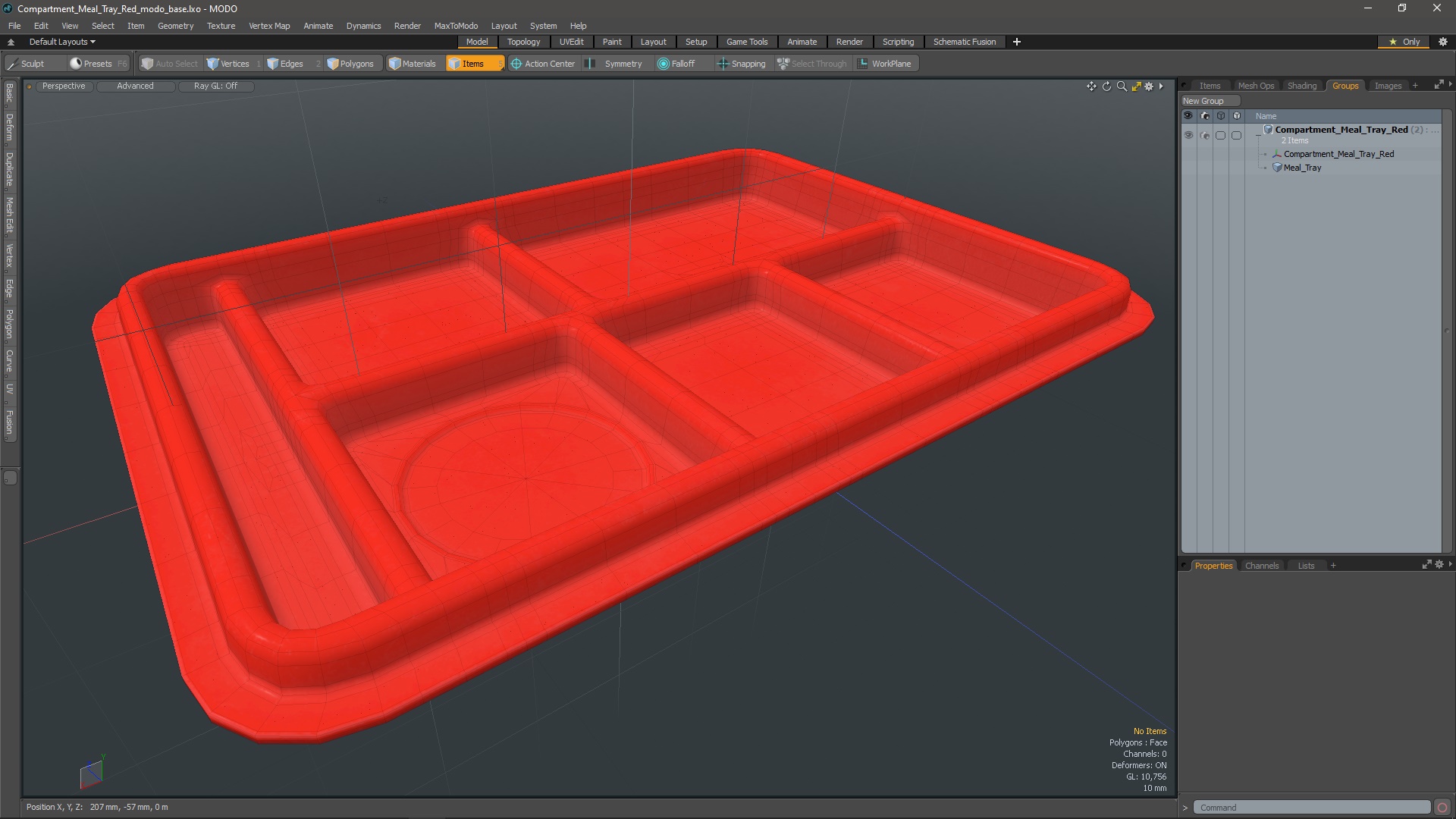The width and height of the screenshot is (1456, 819).
Task: Click the render camera column header
Action: [1205, 116]
